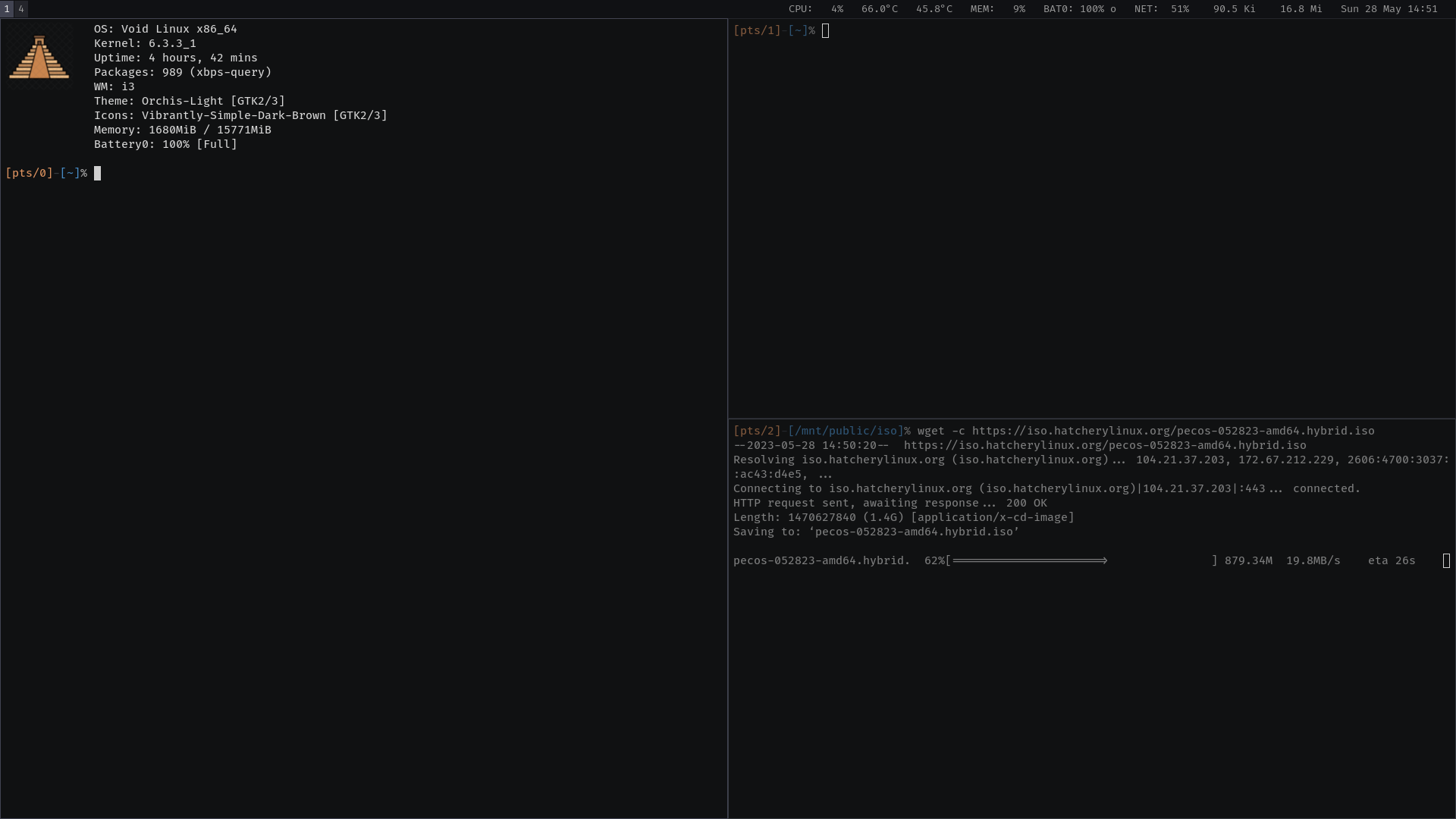This screenshot has height=819, width=1456.
Task: Switch to workspace 1 in i3bar
Action: point(7,9)
